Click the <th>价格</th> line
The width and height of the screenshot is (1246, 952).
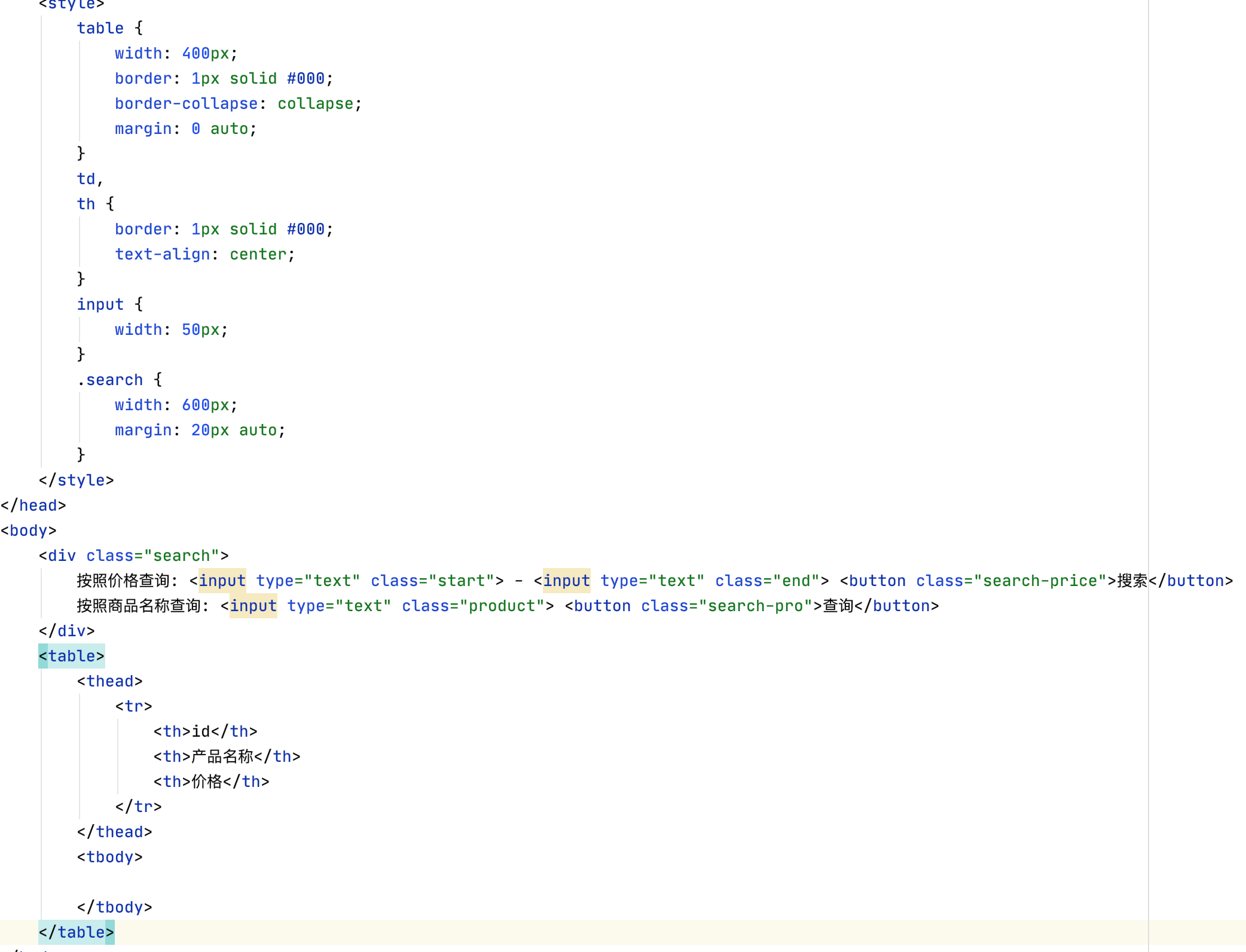tap(212, 782)
